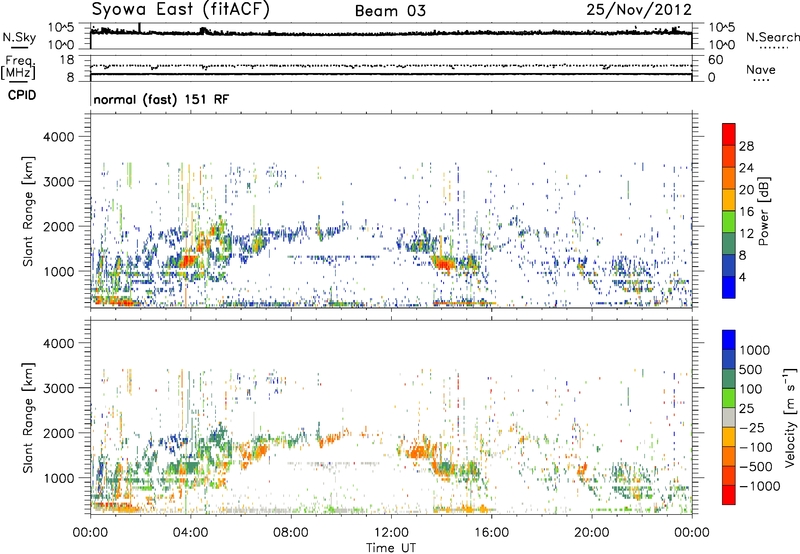Select the '500' tick on Velocity colorbar
Screen dimensions: 800x554
click(751, 370)
